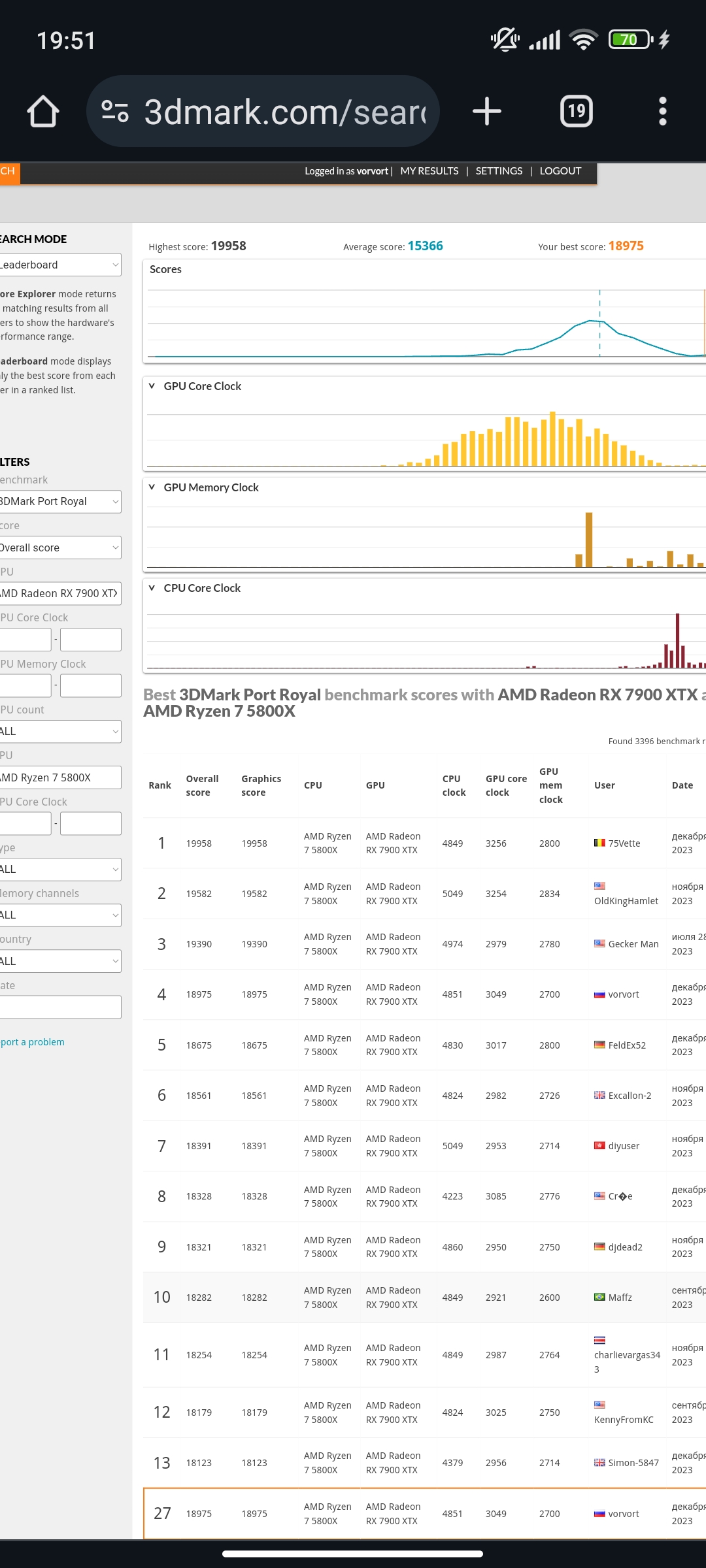Collapse the CPU Core Clock chart
706x1568 pixels.
point(152,588)
